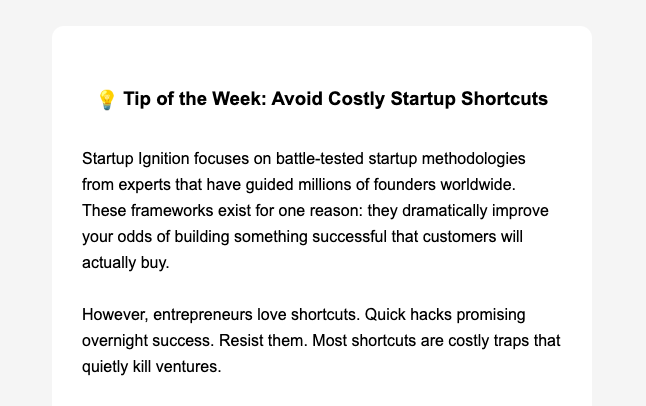The image size is (646, 406).
Task: Click "Avoid Costly Startup Shortcuts" in the heading
Action: point(410,100)
